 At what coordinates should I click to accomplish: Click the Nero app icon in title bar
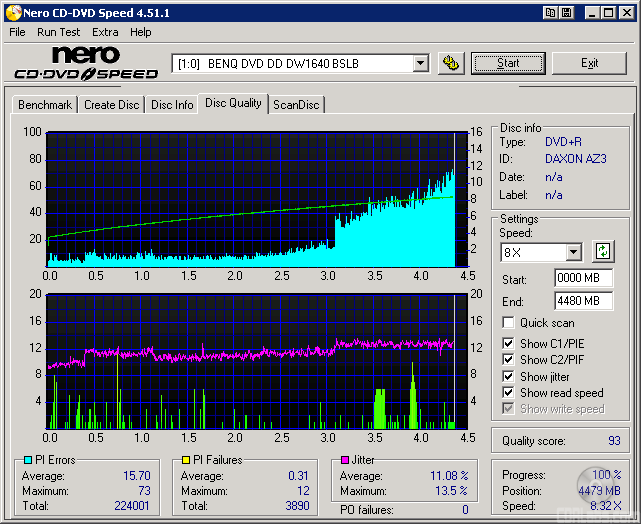point(13,13)
